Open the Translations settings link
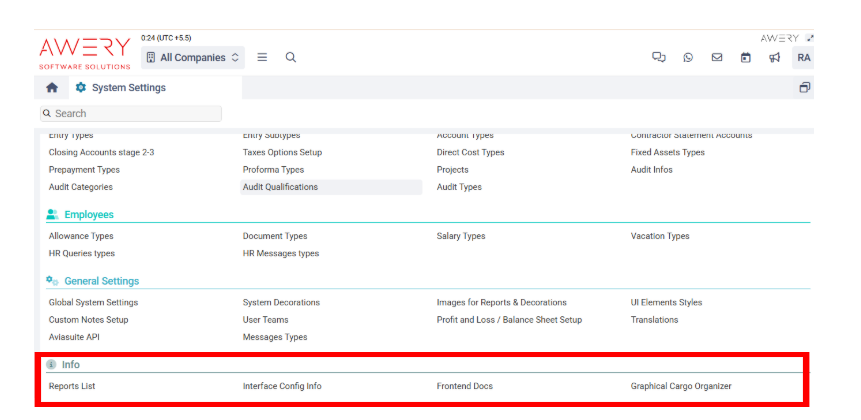 (654, 320)
